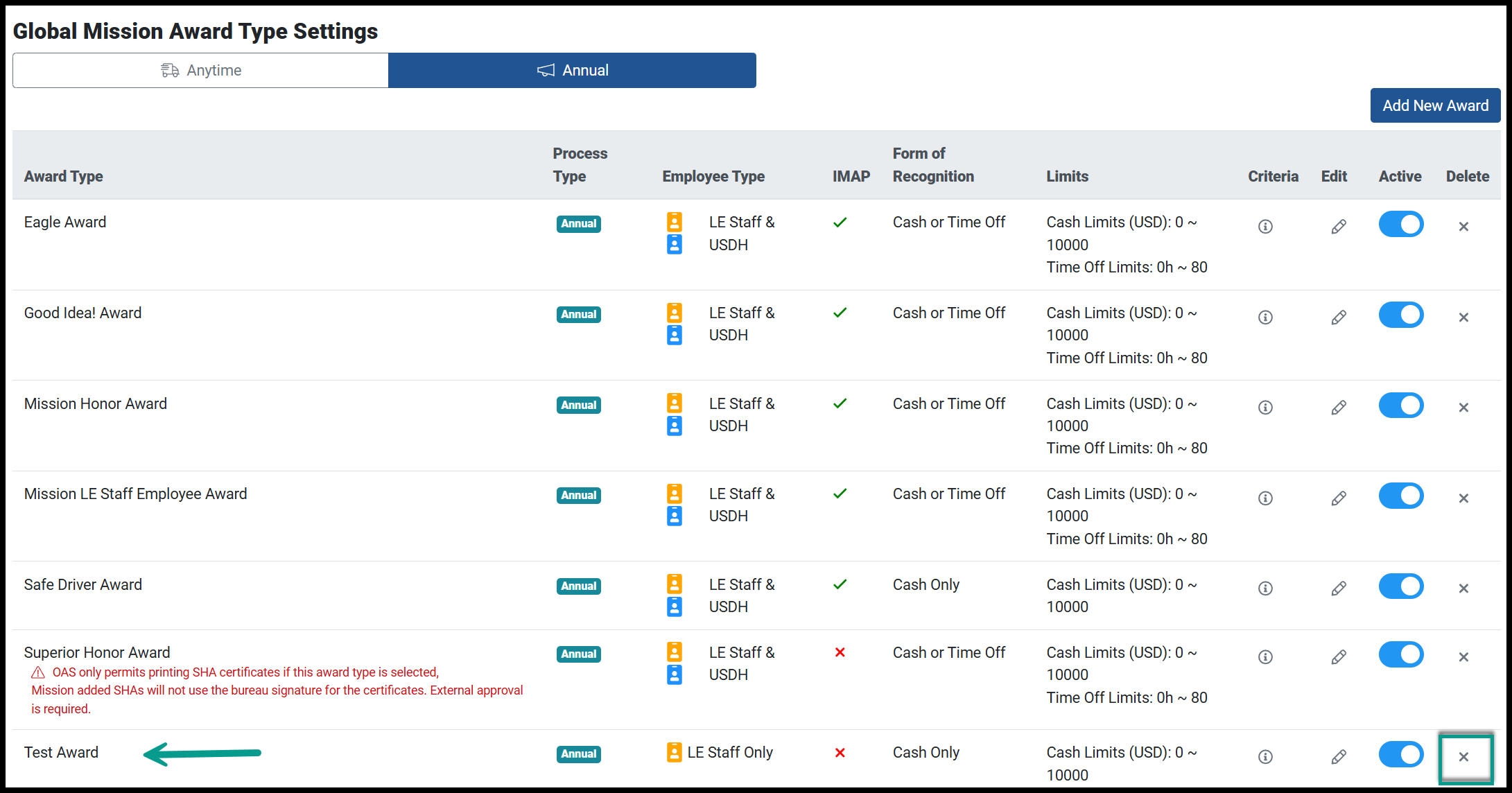Image resolution: width=1512 pixels, height=793 pixels.
Task: Show criteria info for Test Award
Action: pos(1265,757)
